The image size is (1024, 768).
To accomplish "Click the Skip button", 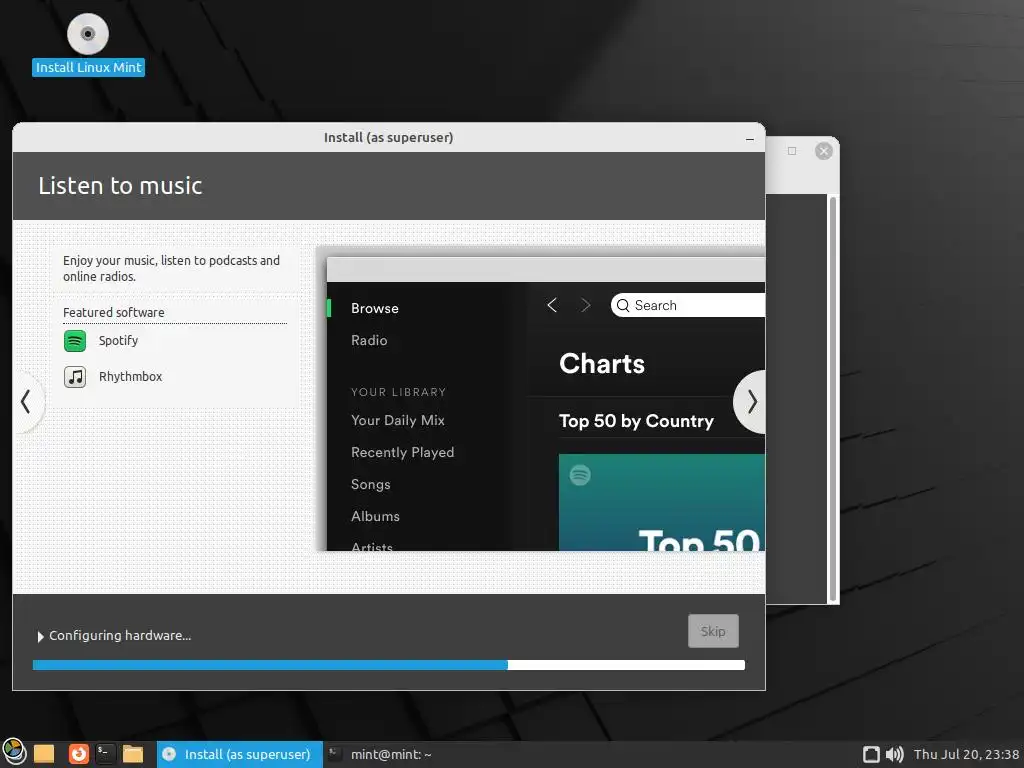I will [x=713, y=631].
